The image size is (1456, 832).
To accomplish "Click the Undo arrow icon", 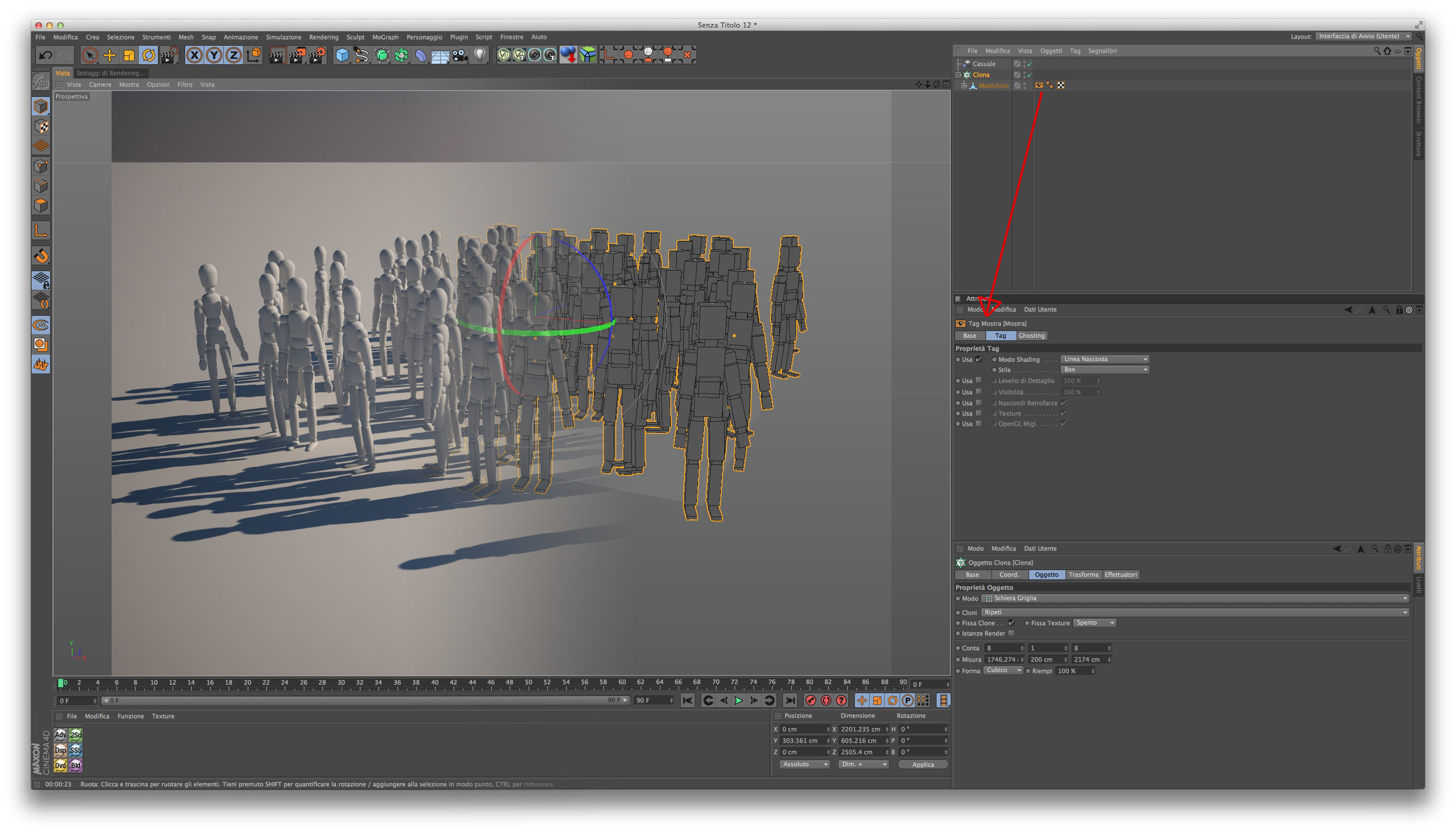I will (45, 56).
